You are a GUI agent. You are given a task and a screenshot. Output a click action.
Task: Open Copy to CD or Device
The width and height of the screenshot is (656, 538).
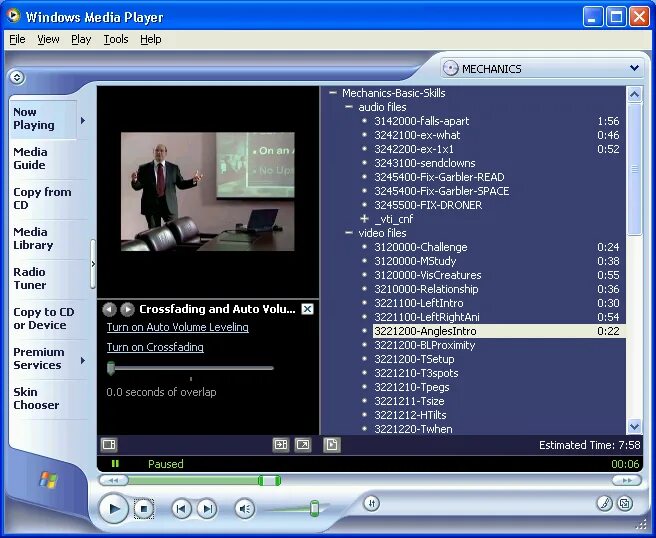[x=48, y=319]
